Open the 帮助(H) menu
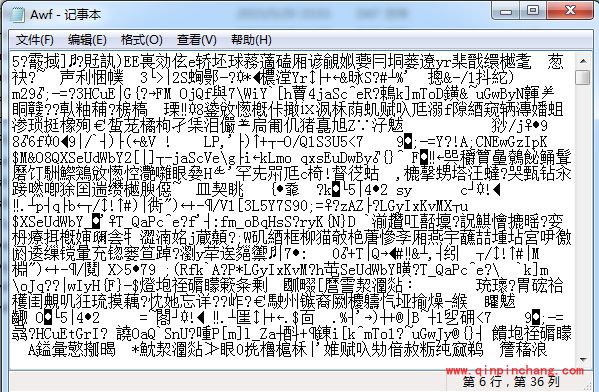The height and width of the screenshot is (392, 599). pos(251,40)
